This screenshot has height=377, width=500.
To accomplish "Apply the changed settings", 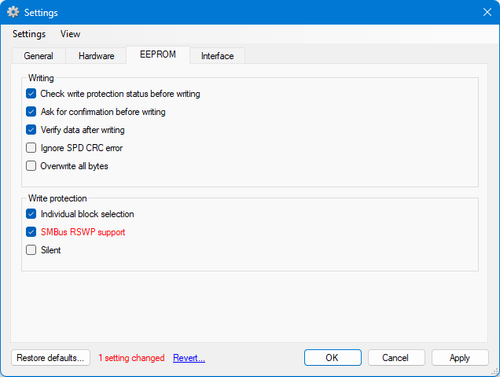I will (460, 358).
